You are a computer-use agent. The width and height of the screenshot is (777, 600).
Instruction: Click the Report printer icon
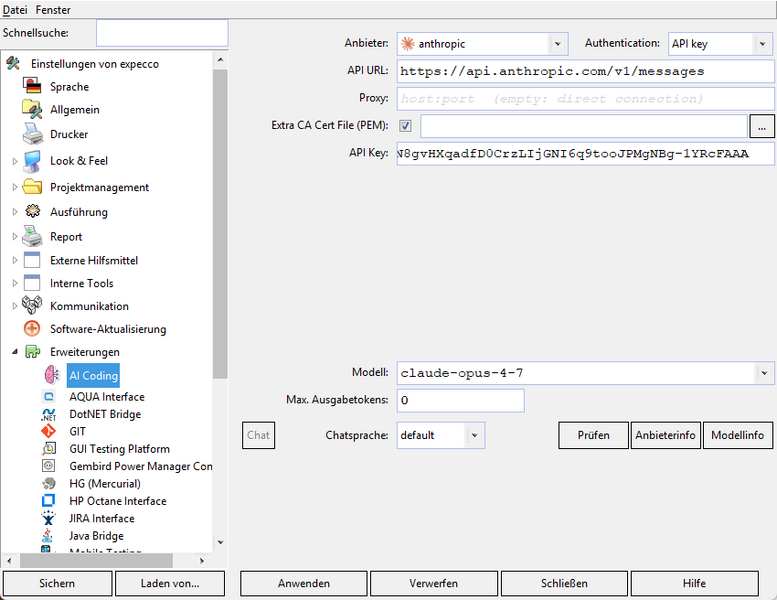[32, 236]
